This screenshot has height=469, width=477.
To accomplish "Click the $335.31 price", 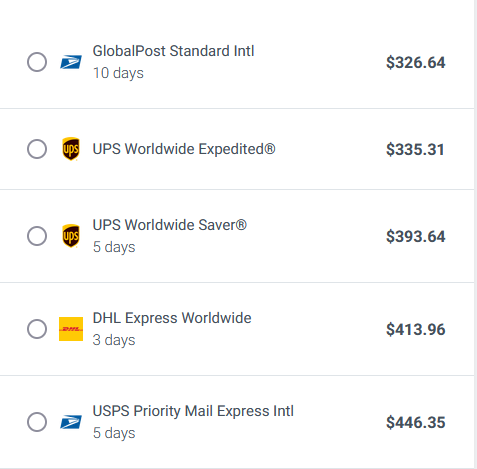I will click(x=415, y=149).
